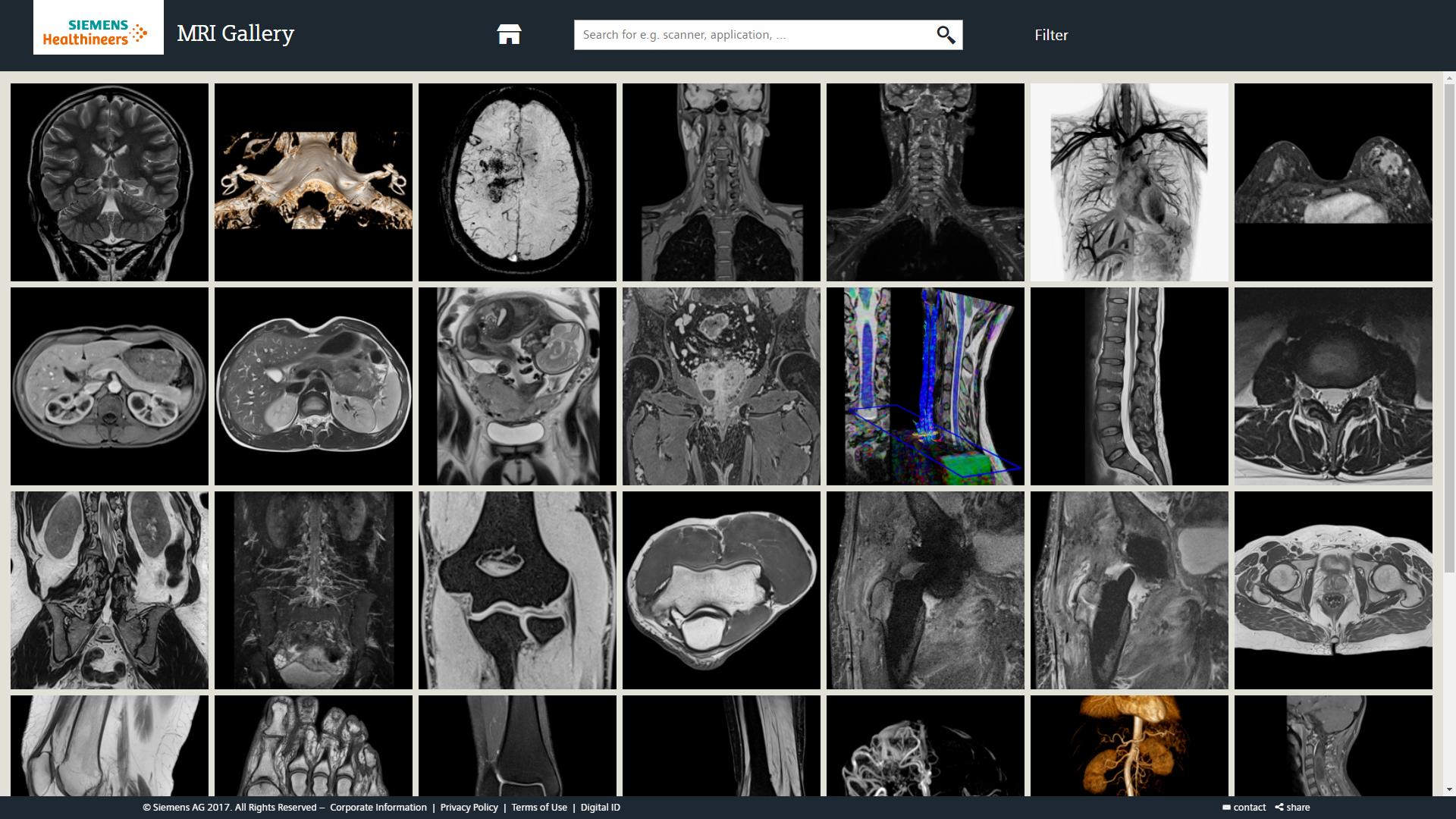This screenshot has height=819, width=1456.
Task: Open the Filter options
Action: click(x=1051, y=34)
